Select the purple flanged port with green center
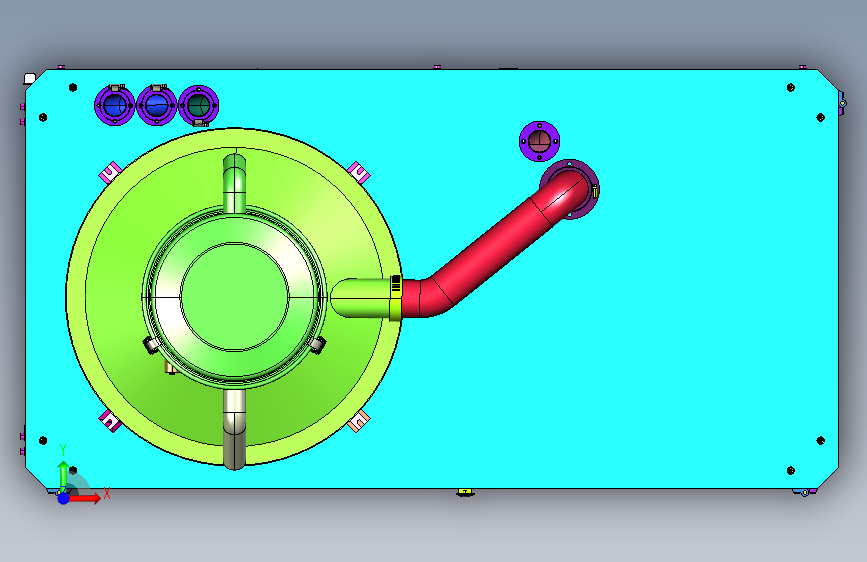The image size is (867, 562). 199,105
